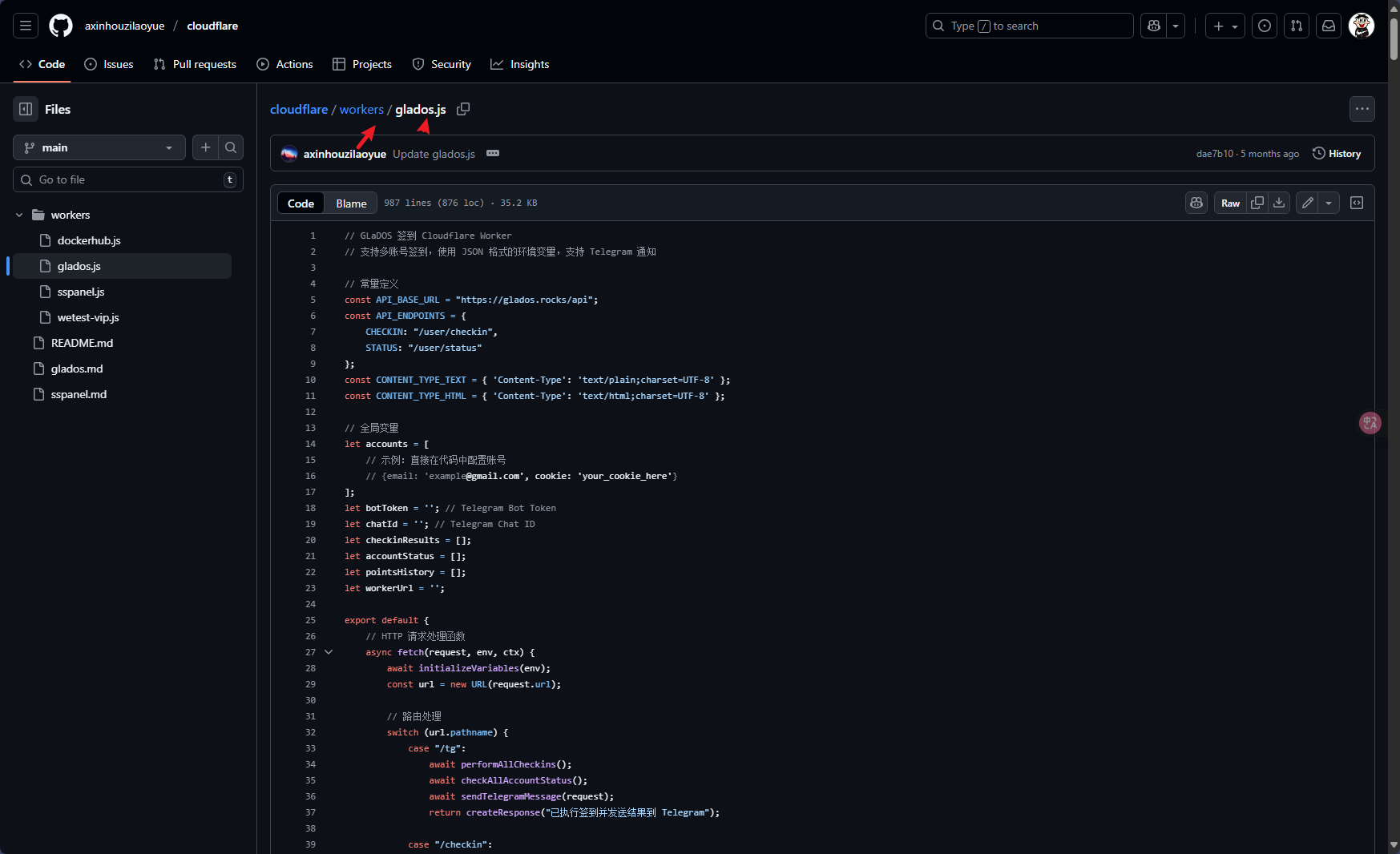This screenshot has width=1400, height=854.
Task: Copy raw file contents
Action: [1257, 203]
